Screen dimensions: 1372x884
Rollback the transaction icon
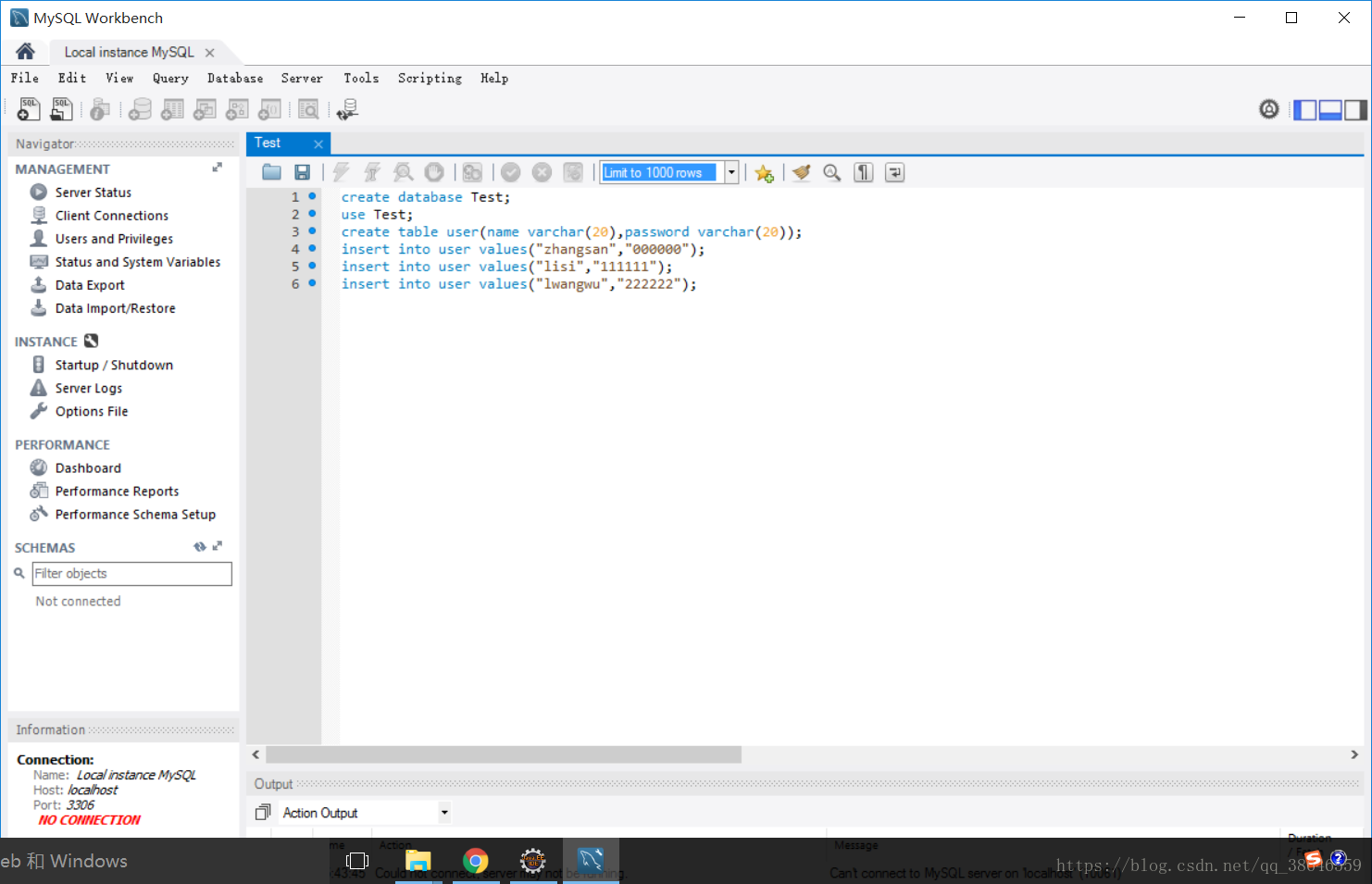coord(543,172)
